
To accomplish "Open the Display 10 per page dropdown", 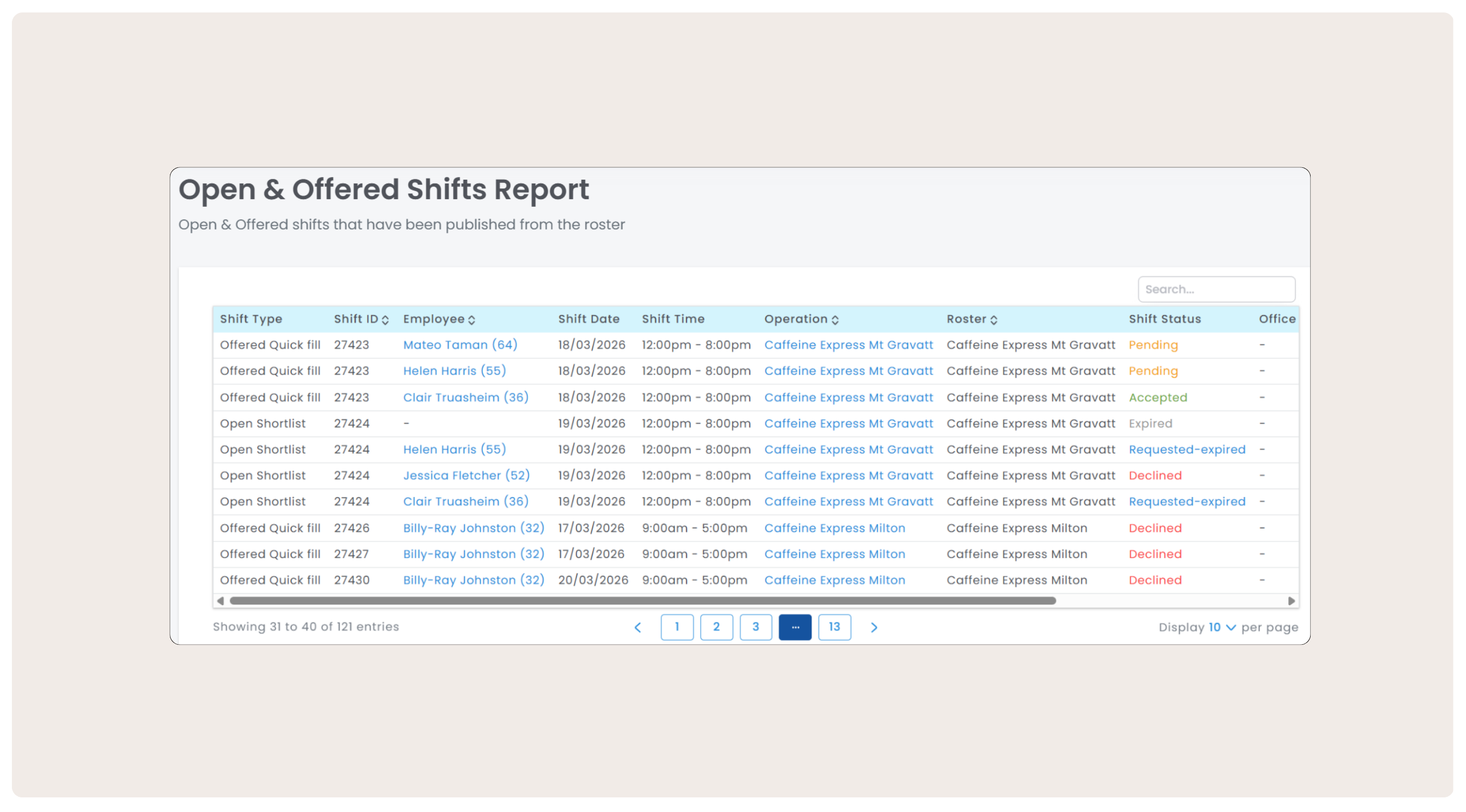I will tap(1222, 627).
